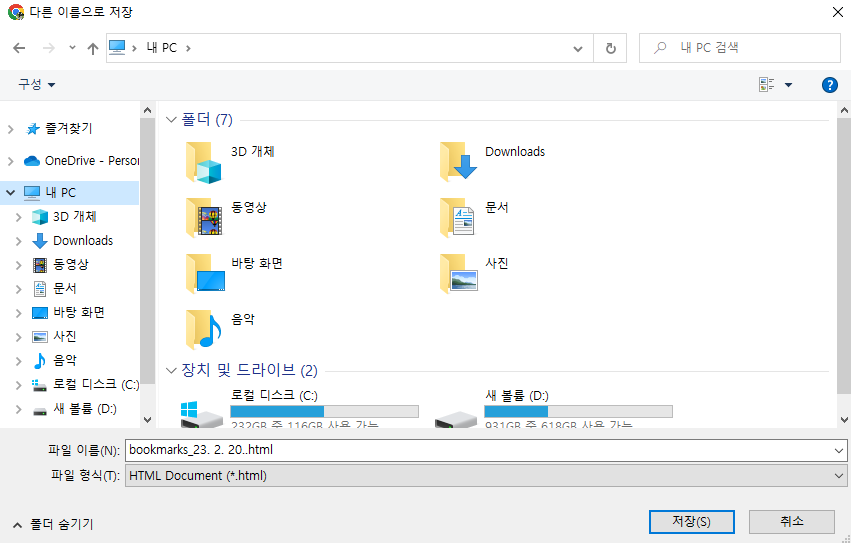Click the refresh button beside address bar

(610, 48)
